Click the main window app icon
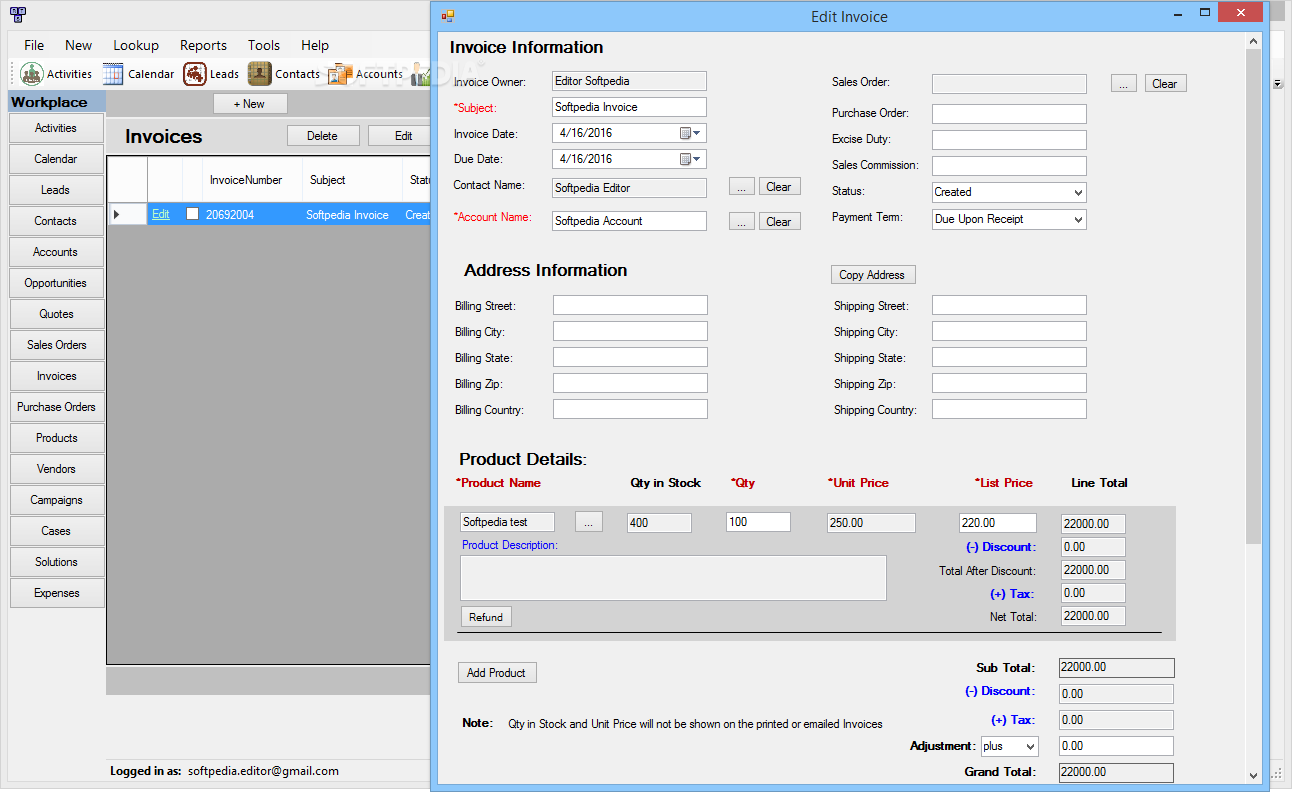The image size is (1292, 792). pyautogui.click(x=17, y=15)
